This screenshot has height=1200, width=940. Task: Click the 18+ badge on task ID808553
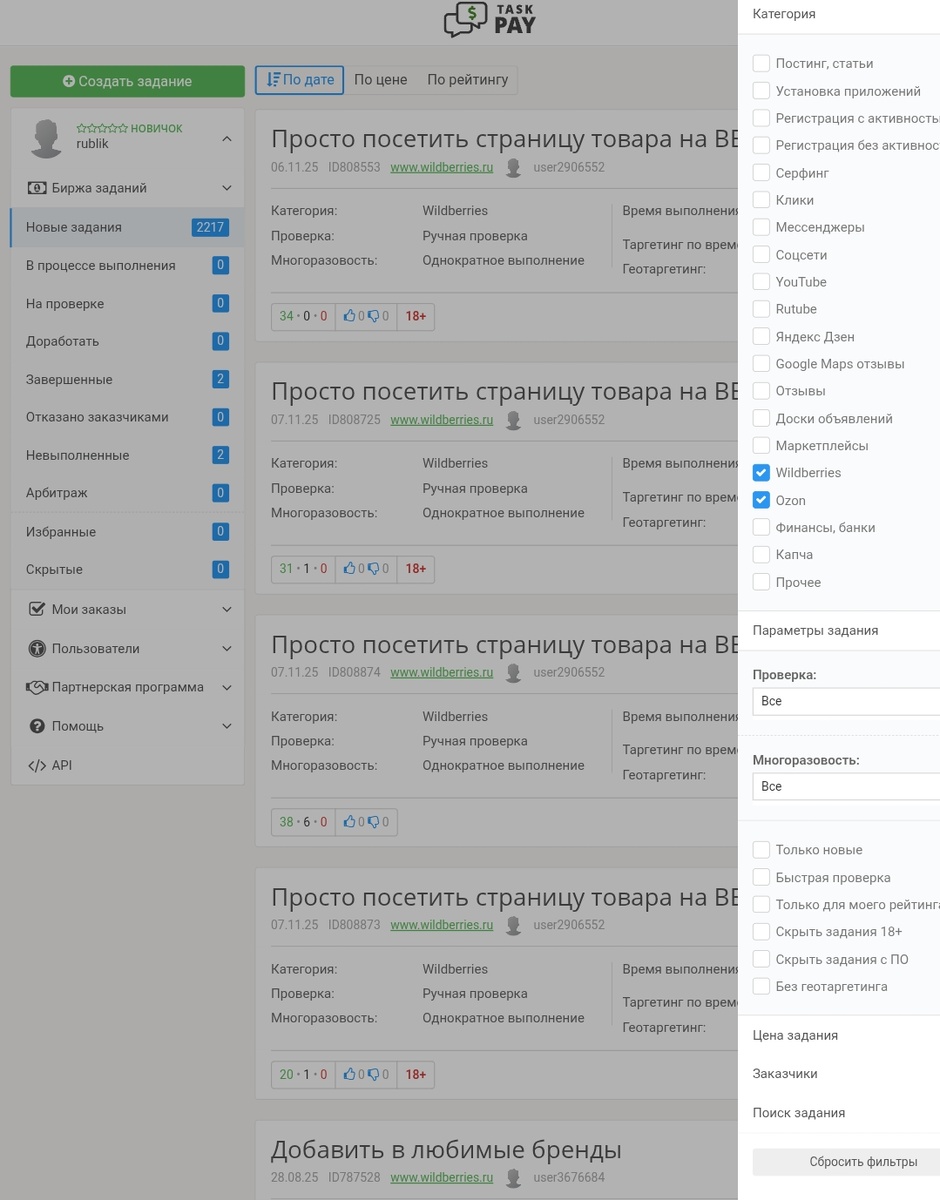(416, 316)
